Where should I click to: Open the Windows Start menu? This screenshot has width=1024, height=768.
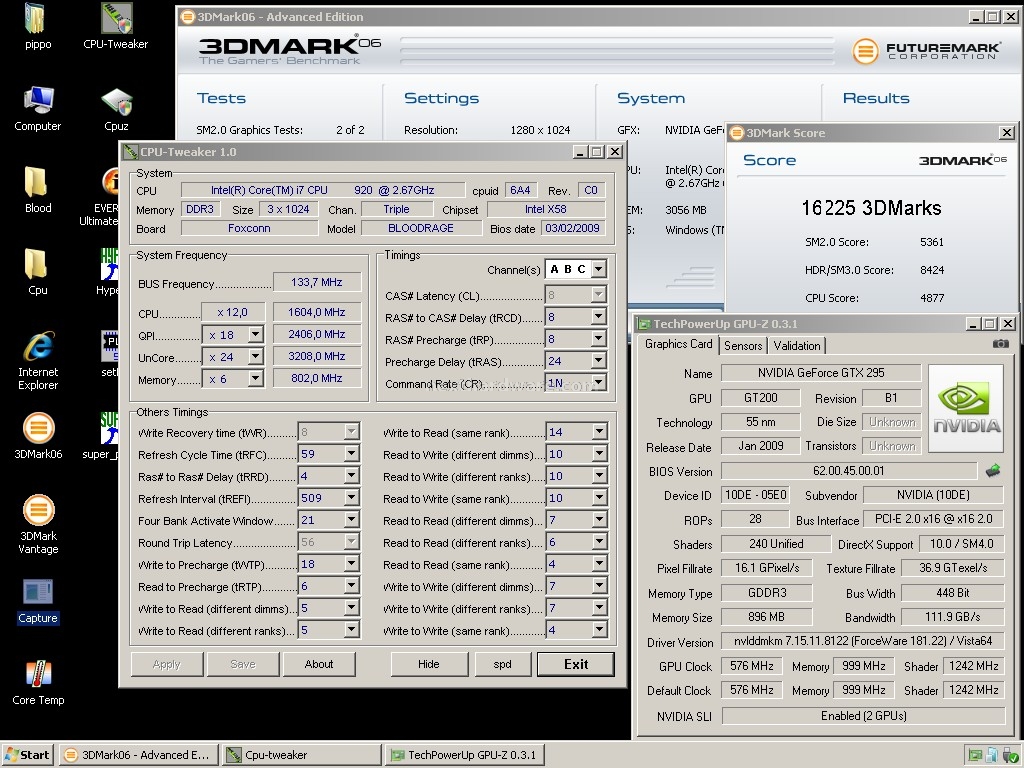(28, 755)
